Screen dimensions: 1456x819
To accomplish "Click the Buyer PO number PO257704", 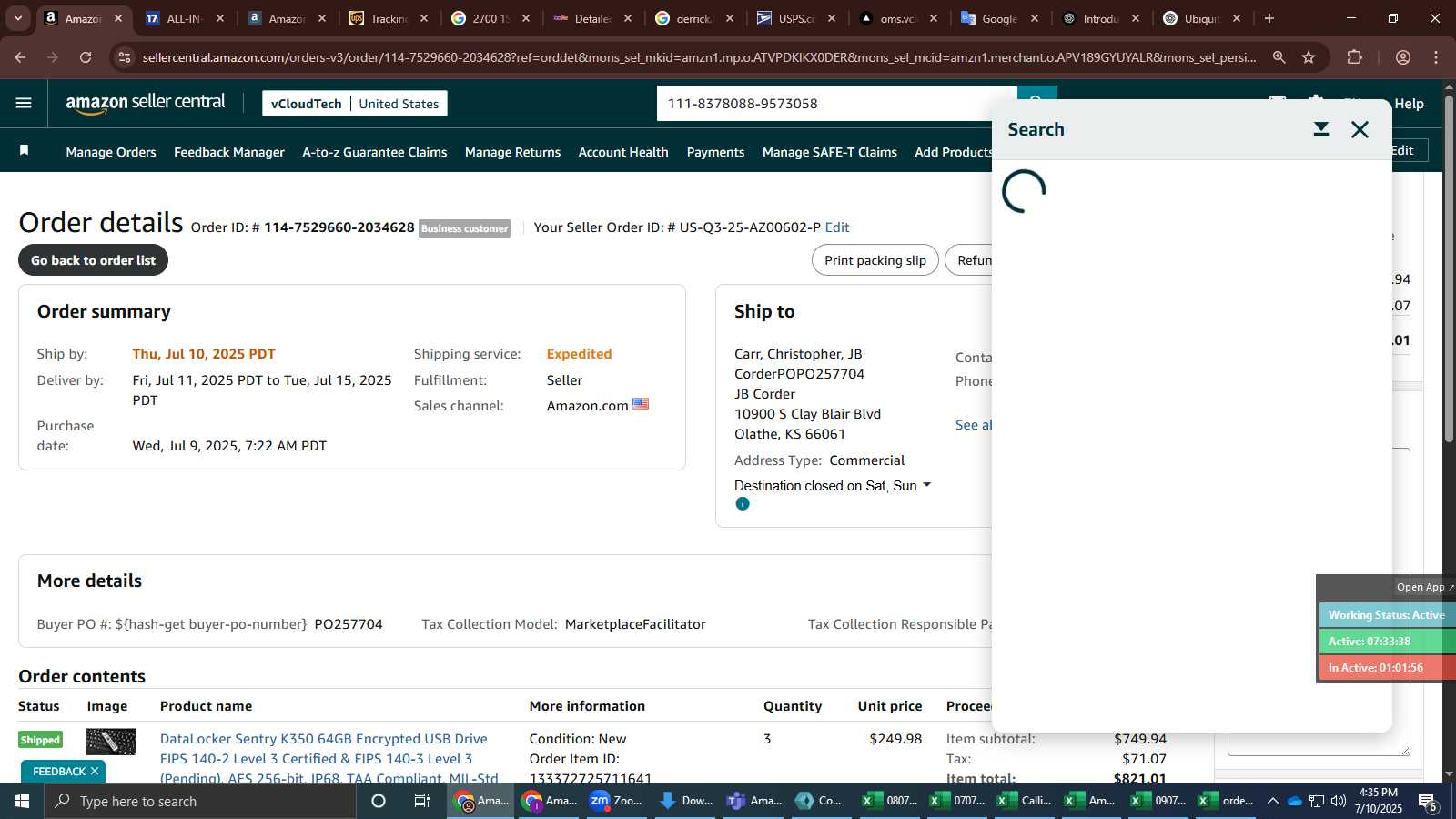I will click(349, 624).
